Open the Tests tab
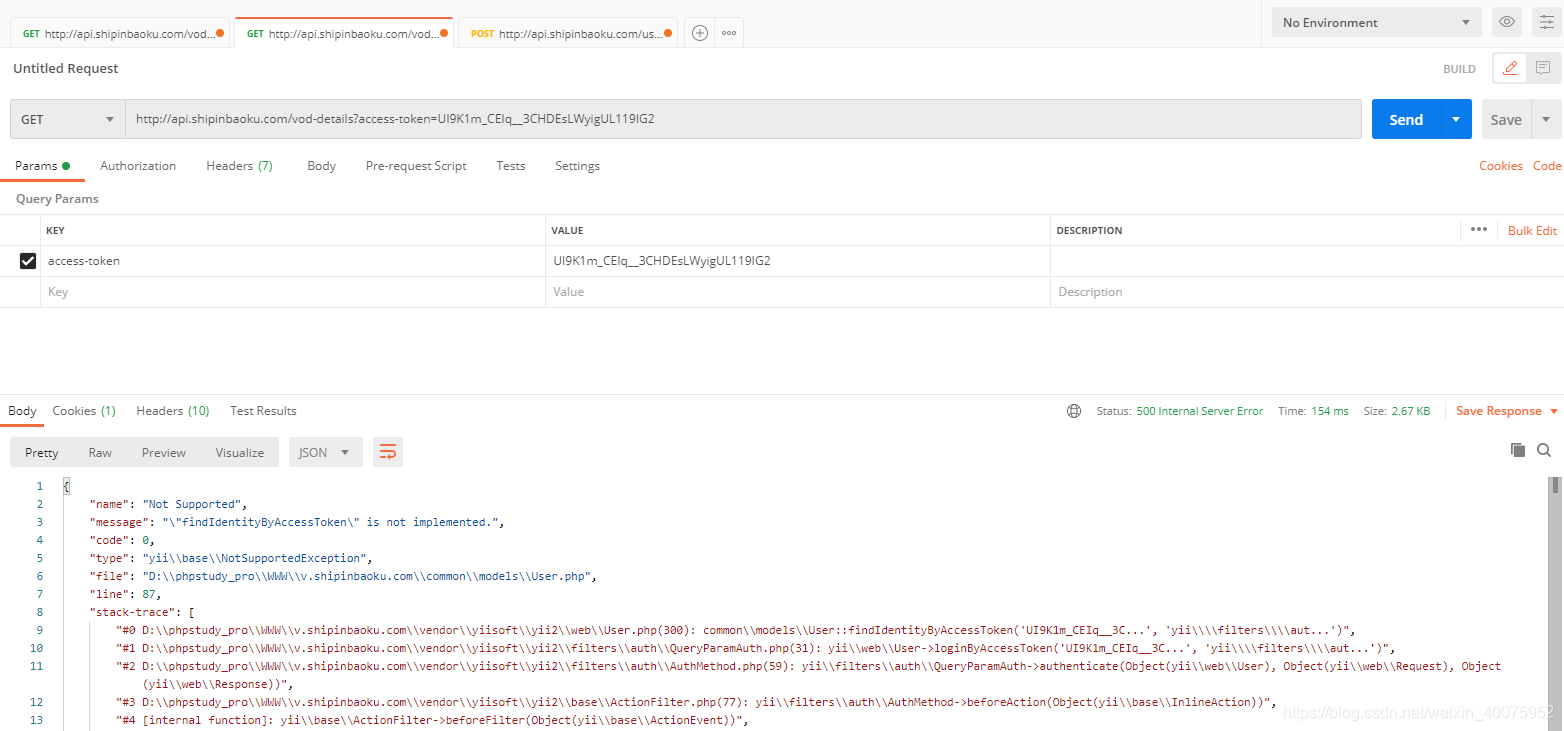The width and height of the screenshot is (1564, 731). pyautogui.click(x=511, y=166)
